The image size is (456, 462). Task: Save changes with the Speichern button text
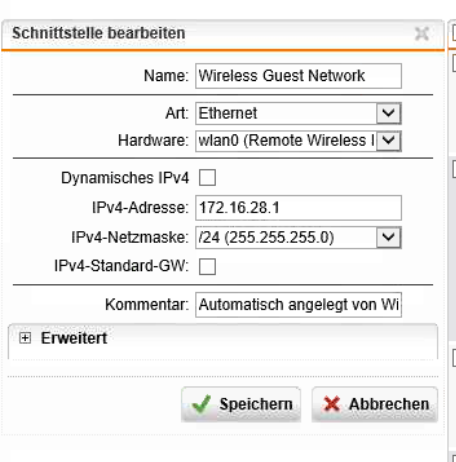(256, 404)
